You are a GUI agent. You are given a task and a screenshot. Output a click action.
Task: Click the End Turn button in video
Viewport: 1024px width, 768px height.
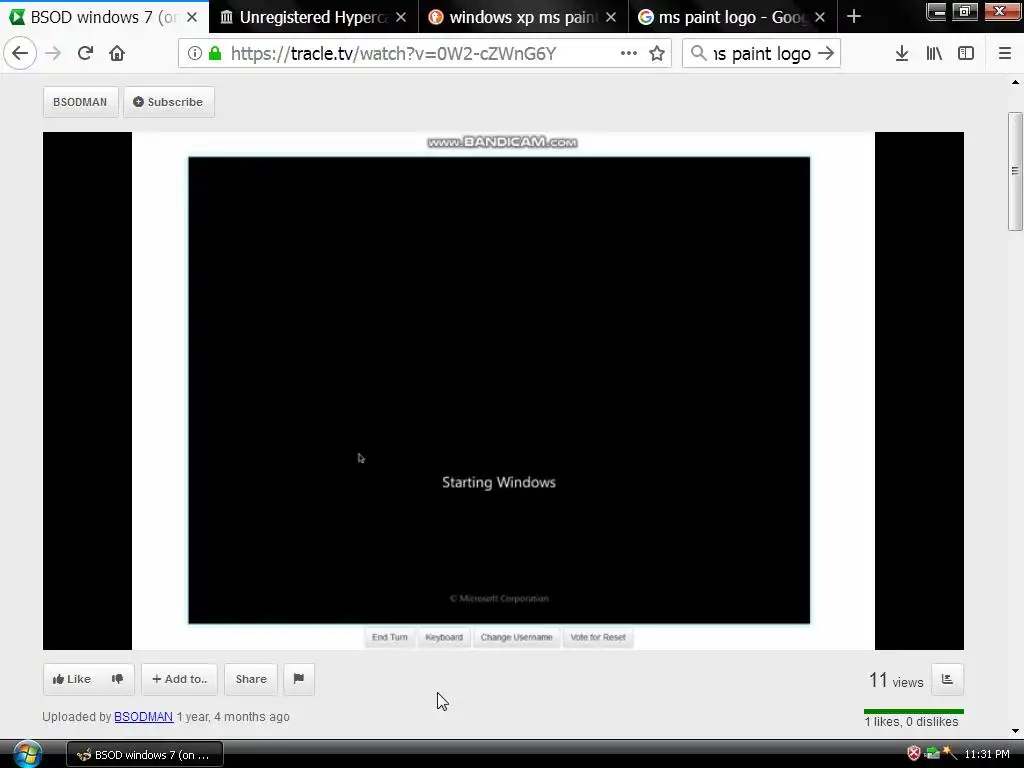coord(389,637)
